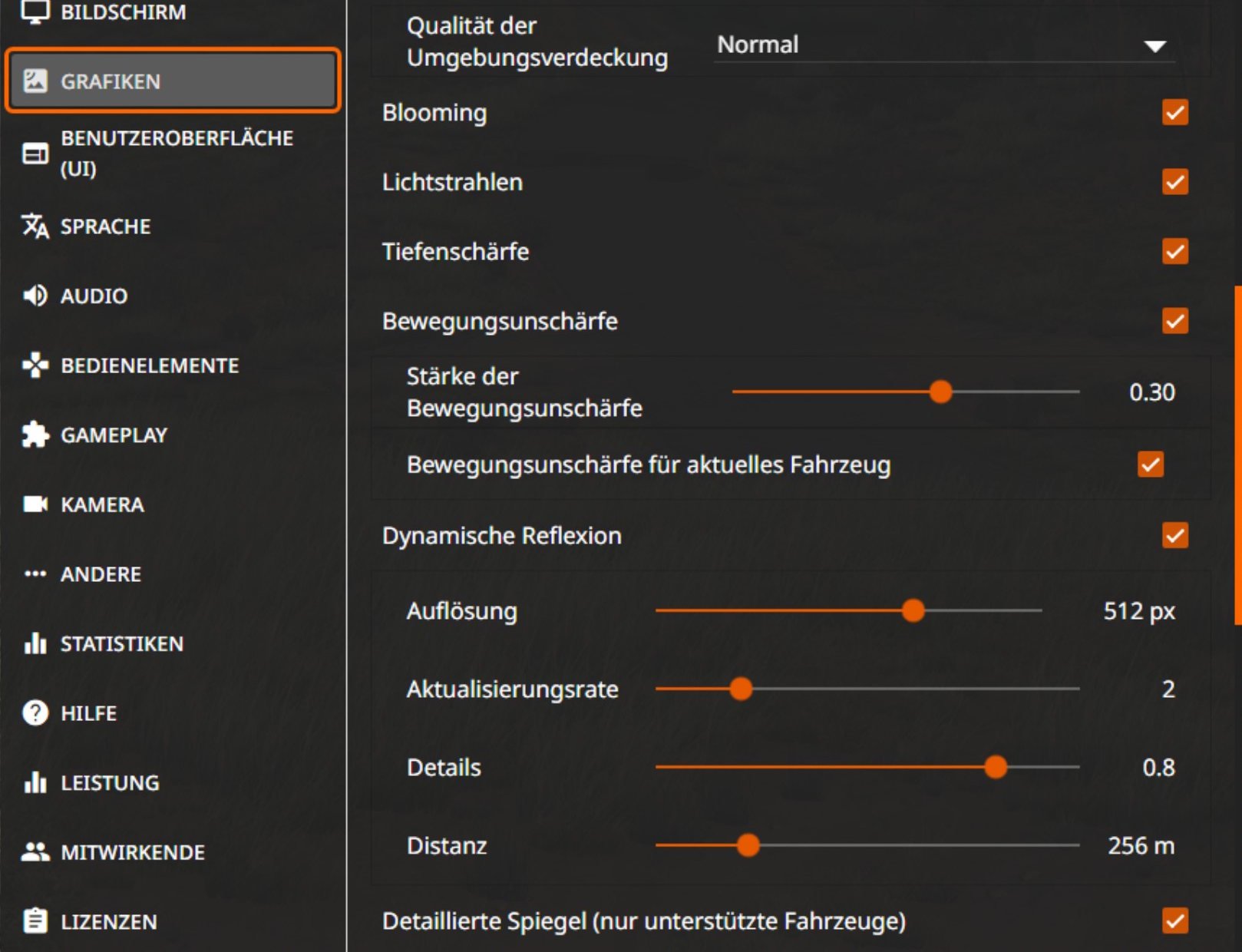Image resolution: width=1242 pixels, height=952 pixels.
Task: Open Qualität der Umgebungsverdeckung dropdown
Action: point(943,45)
